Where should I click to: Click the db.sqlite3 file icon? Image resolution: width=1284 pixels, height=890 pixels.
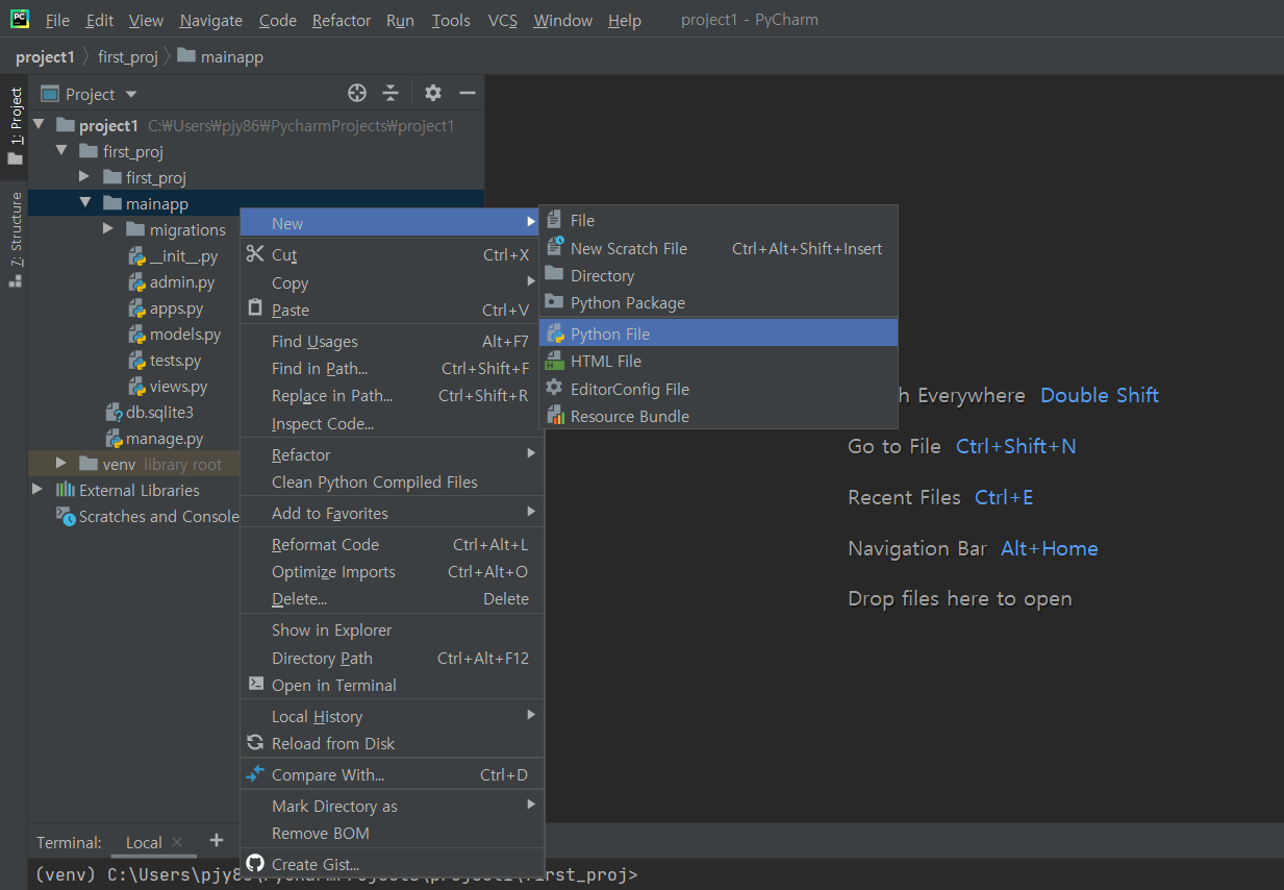[114, 412]
